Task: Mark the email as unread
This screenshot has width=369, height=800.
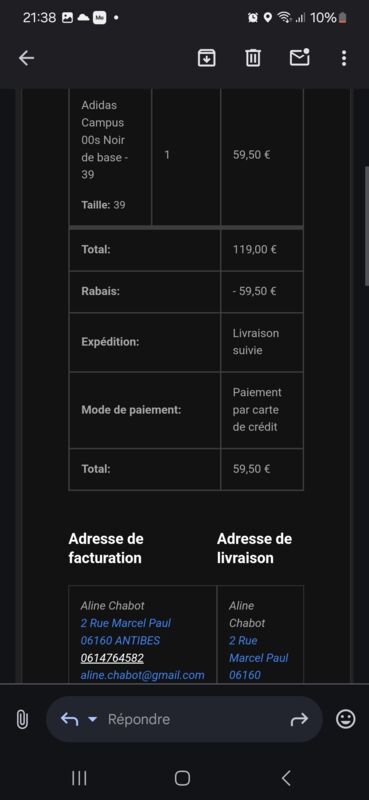Action: tap(300, 58)
